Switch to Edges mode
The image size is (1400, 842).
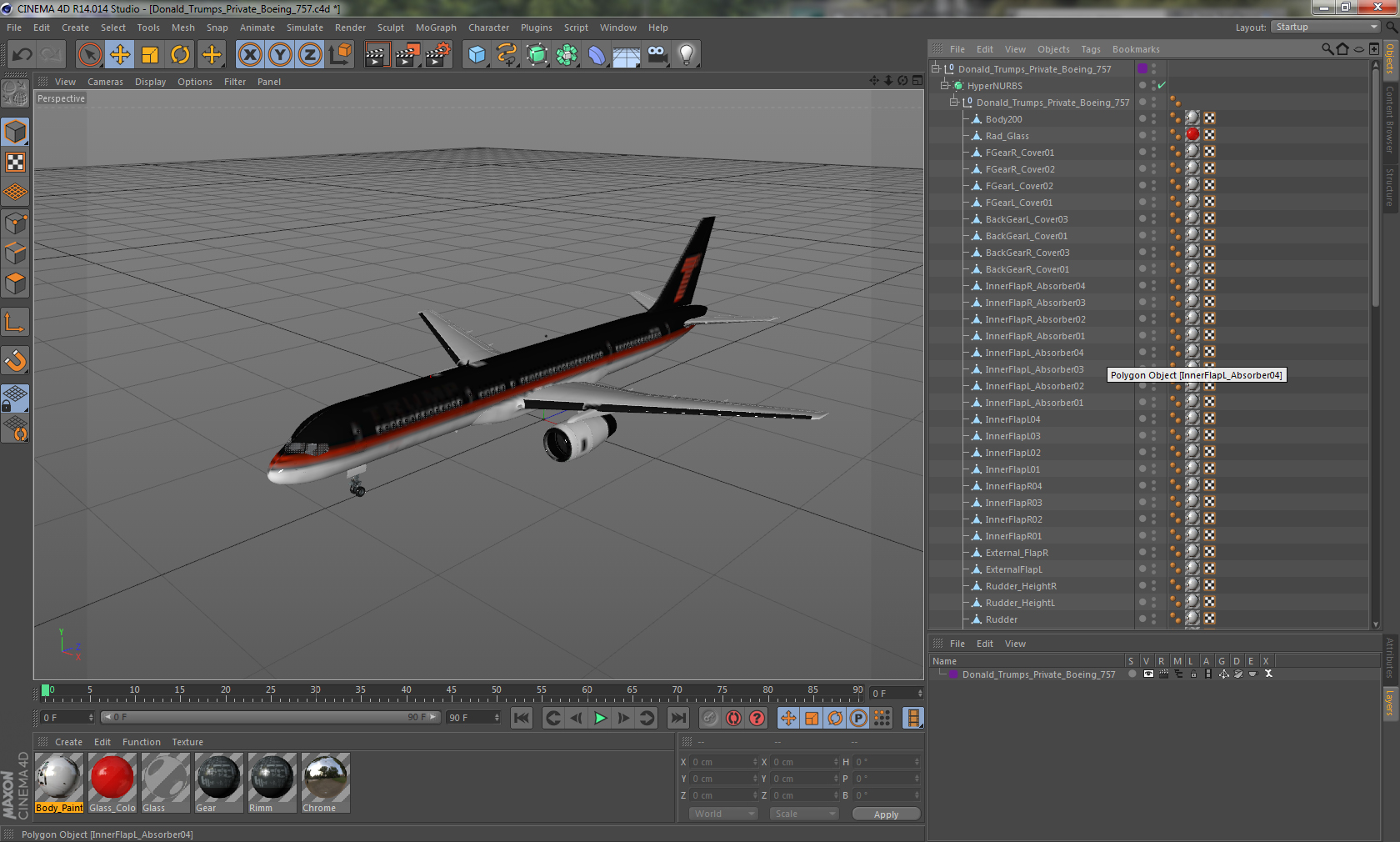click(x=16, y=253)
